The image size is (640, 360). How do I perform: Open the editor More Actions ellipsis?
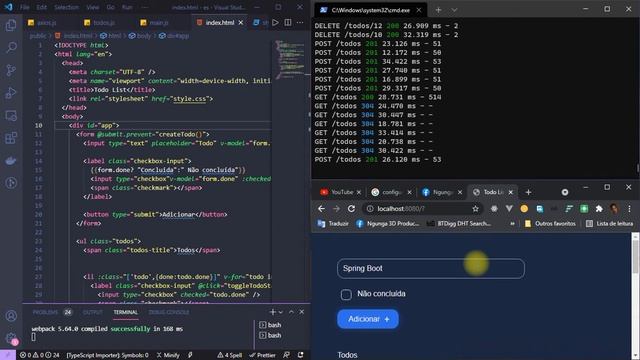point(300,22)
